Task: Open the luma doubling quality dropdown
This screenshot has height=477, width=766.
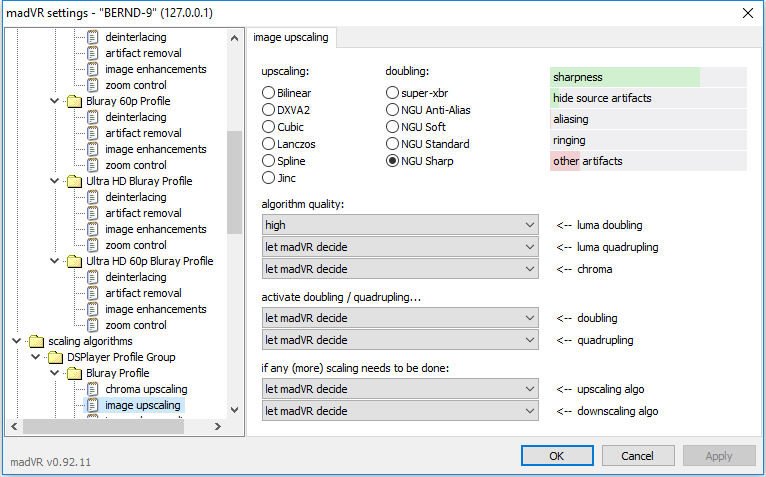Action: click(x=400, y=225)
